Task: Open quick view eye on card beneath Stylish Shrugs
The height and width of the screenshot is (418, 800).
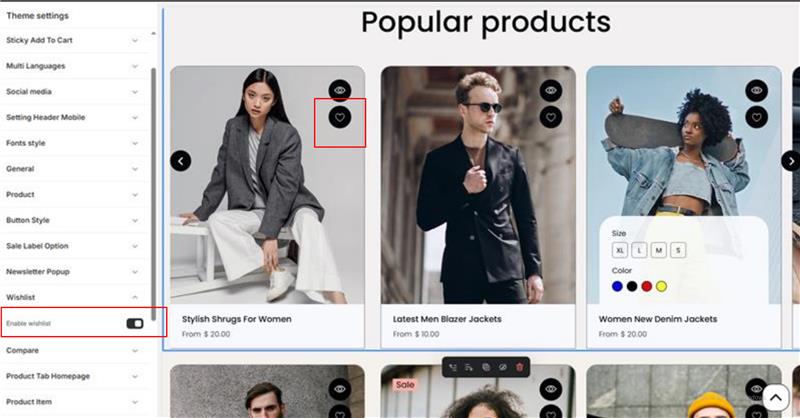Action: click(x=340, y=389)
